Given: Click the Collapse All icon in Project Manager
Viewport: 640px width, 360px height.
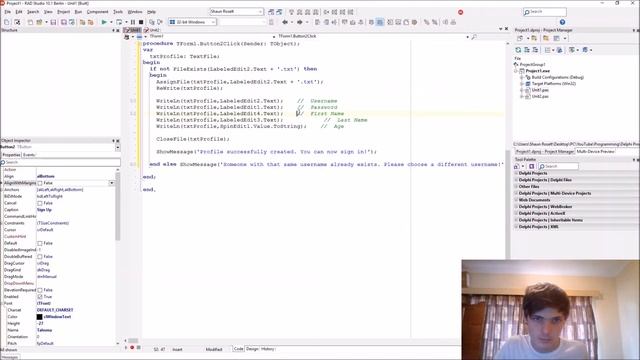Looking at the screenshot, I should tap(535, 50).
